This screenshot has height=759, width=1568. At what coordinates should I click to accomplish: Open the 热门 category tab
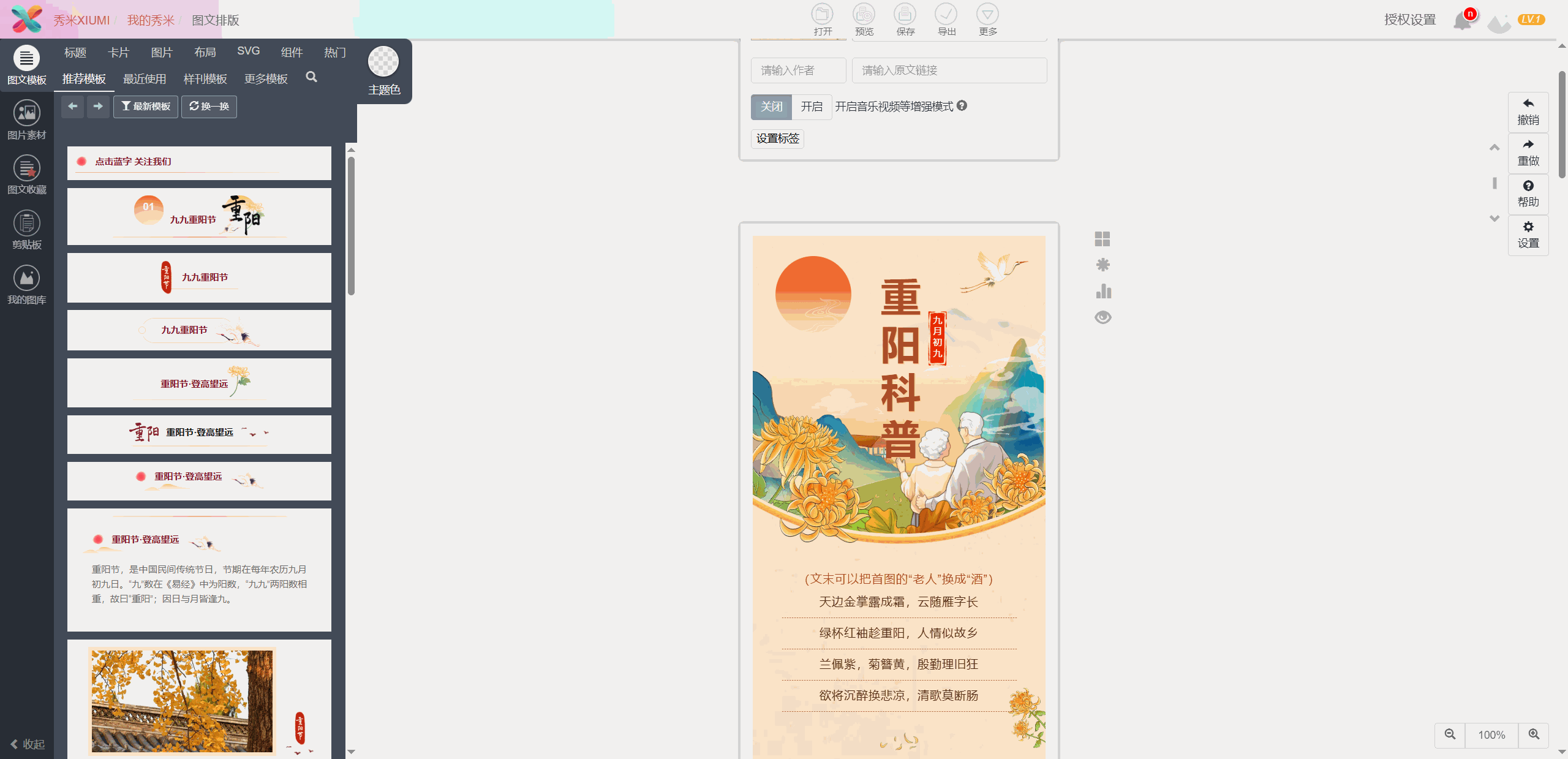[x=335, y=53]
